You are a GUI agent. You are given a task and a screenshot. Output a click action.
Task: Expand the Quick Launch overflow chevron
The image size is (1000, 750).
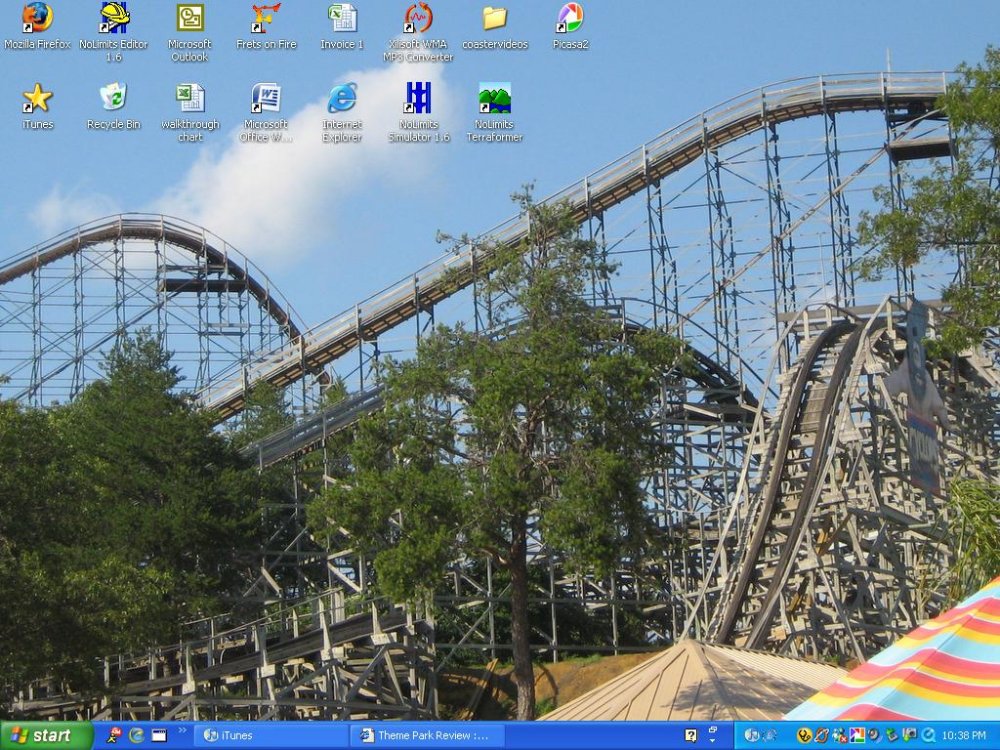pos(181,730)
